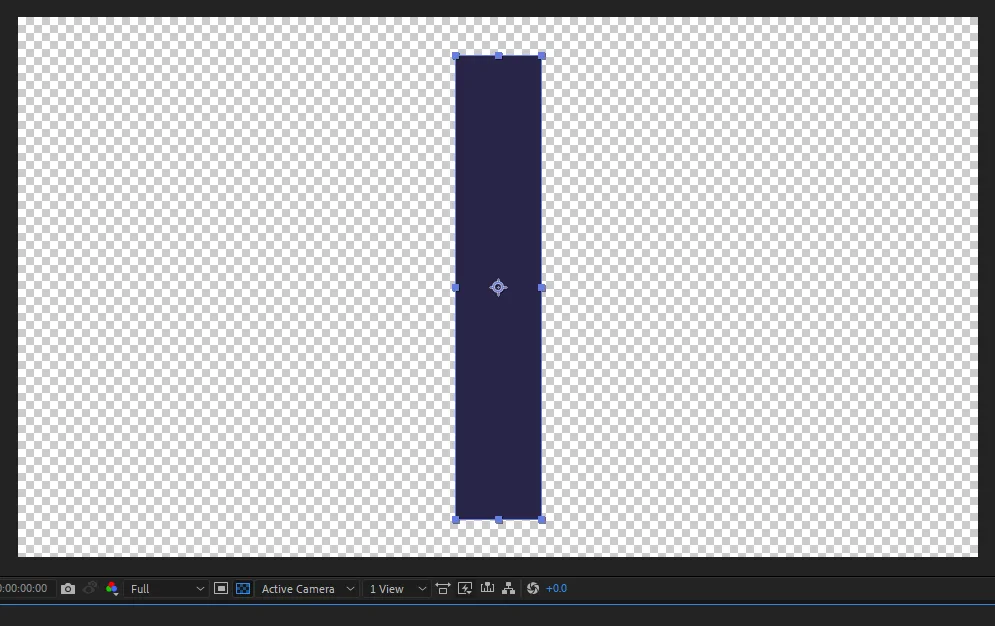Click the top-left corner handle of the rectangle
This screenshot has height=626, width=995.
(x=456, y=56)
